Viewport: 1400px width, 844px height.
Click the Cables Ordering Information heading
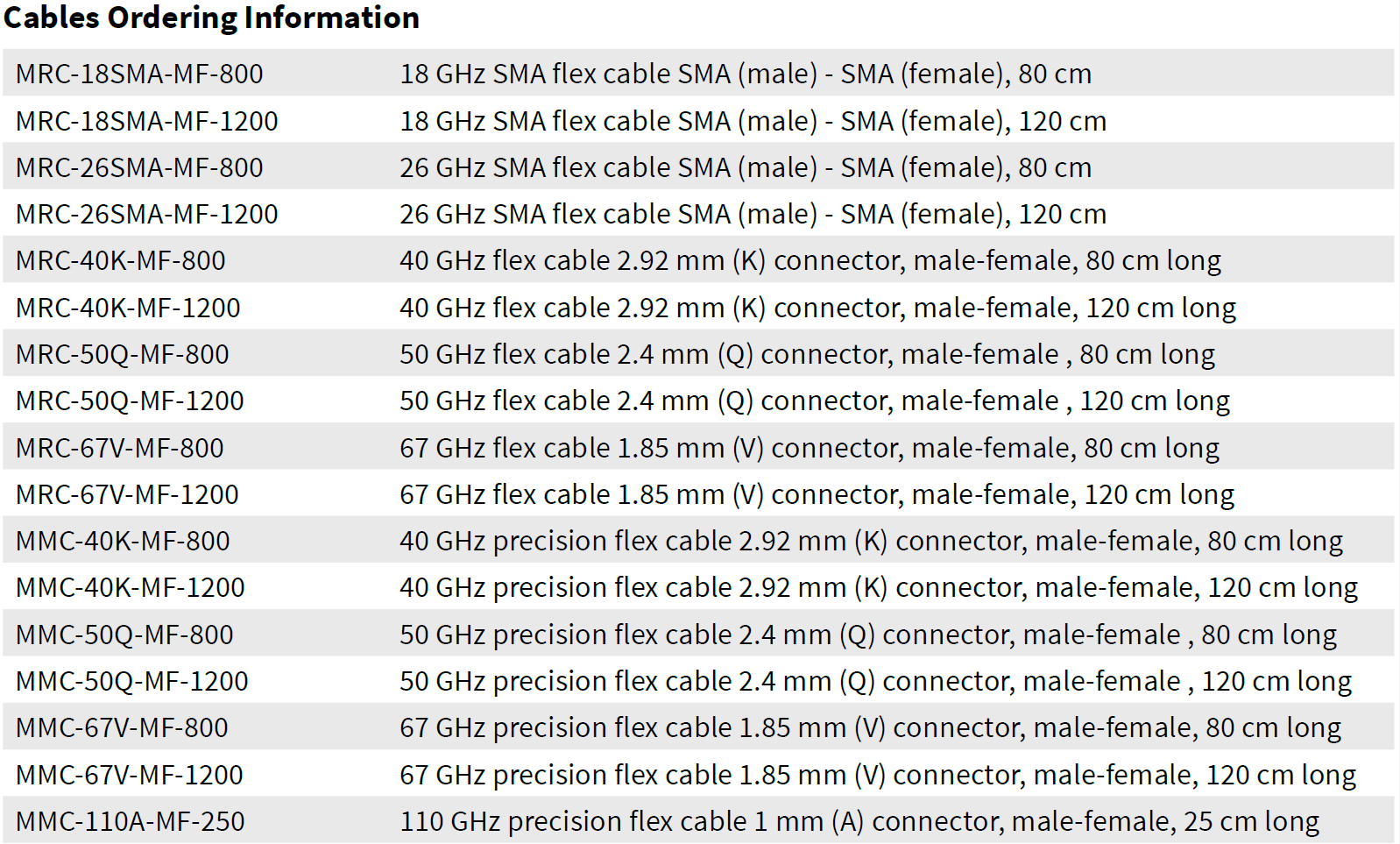click(x=211, y=18)
